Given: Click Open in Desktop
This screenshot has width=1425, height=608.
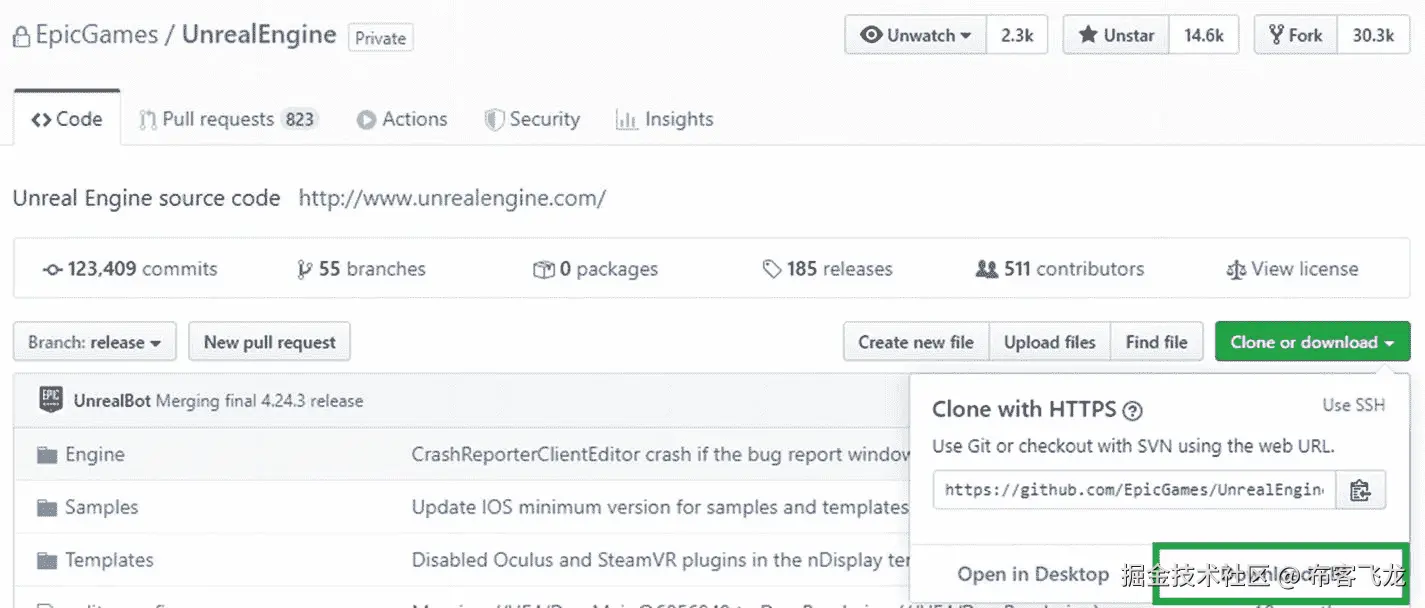Looking at the screenshot, I should point(1033,575).
